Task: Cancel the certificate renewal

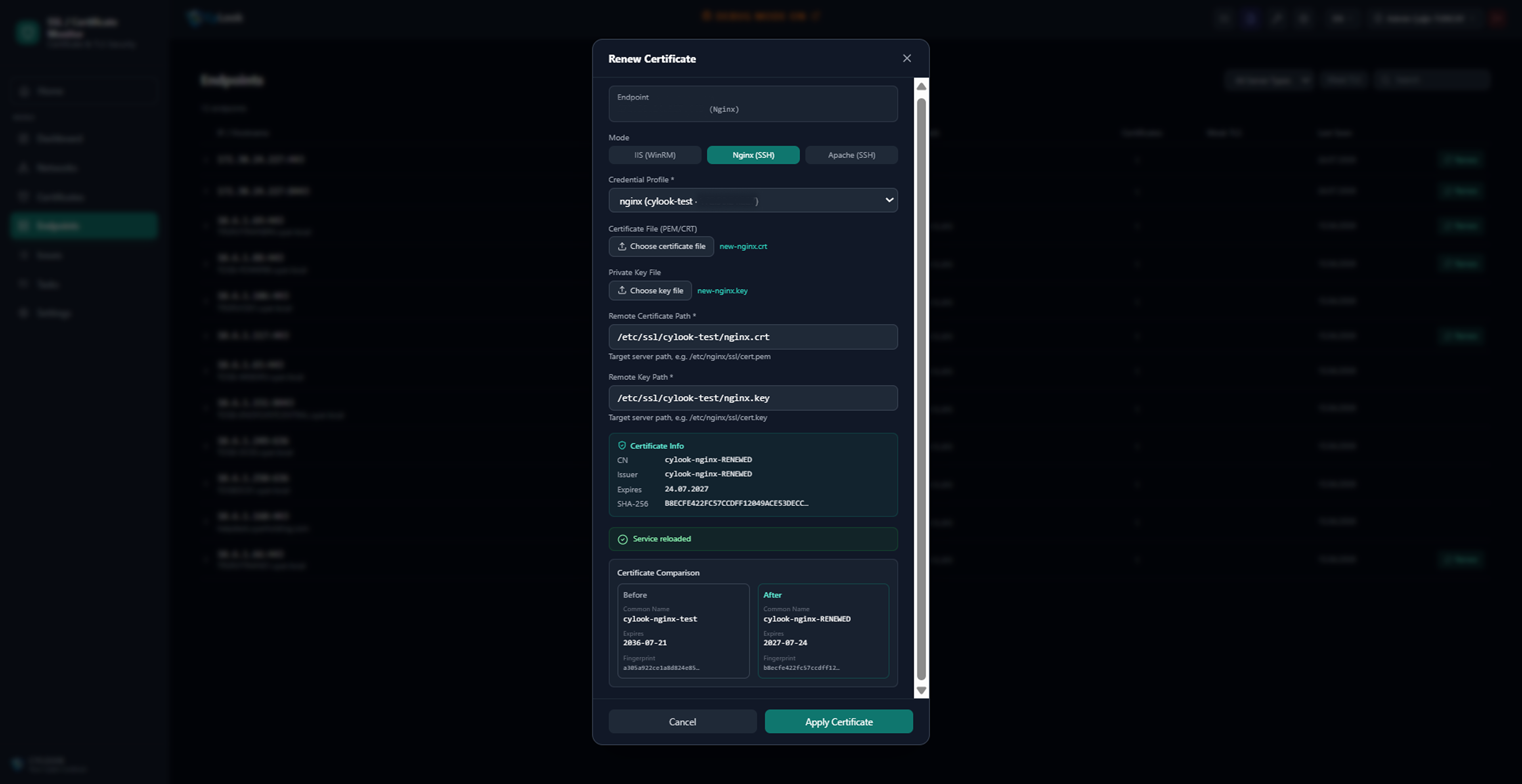Action: 683,721
